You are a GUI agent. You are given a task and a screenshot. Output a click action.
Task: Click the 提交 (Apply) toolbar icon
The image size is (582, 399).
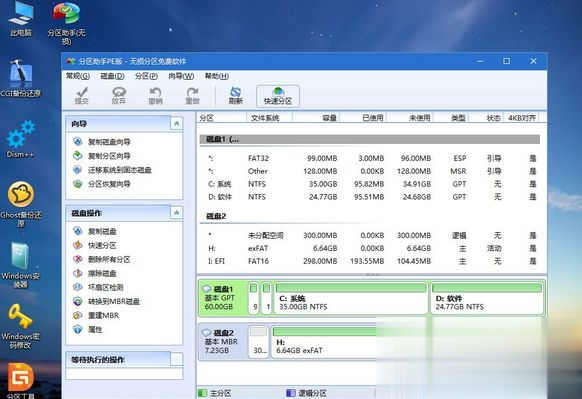[x=82, y=95]
